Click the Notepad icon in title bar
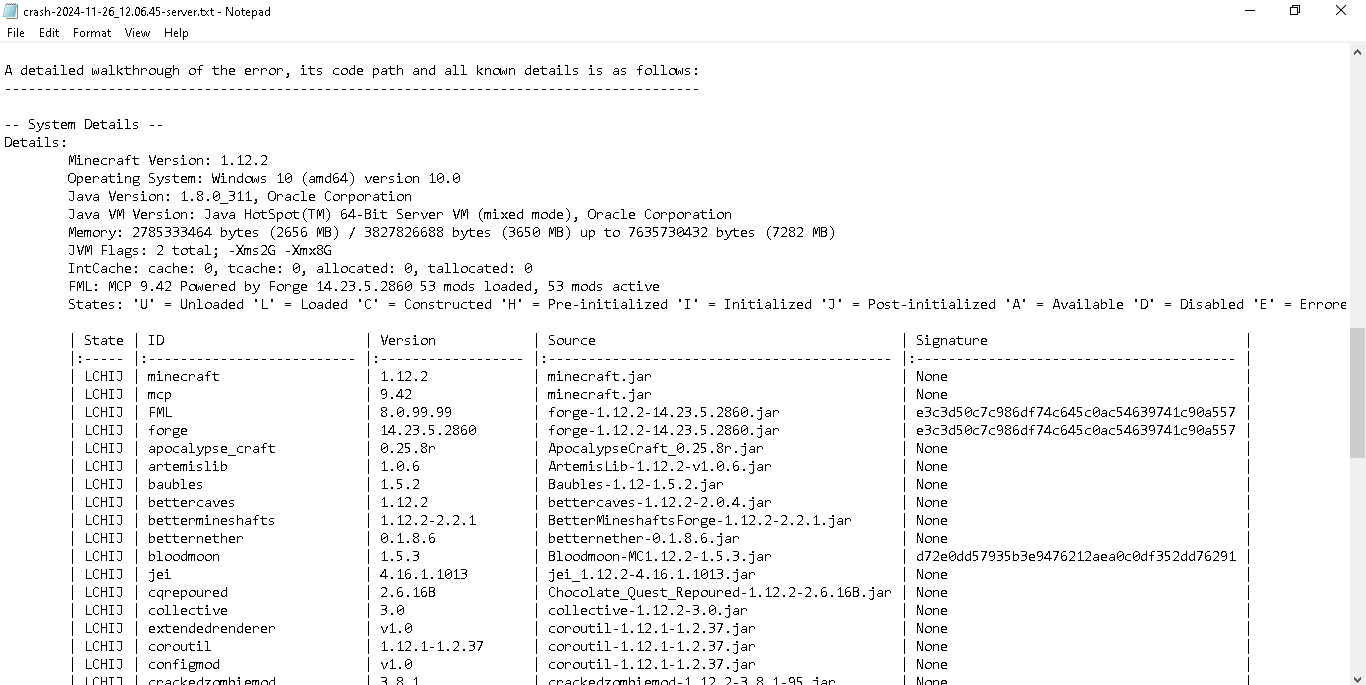Viewport: 1366px width, 685px height. tap(11, 11)
